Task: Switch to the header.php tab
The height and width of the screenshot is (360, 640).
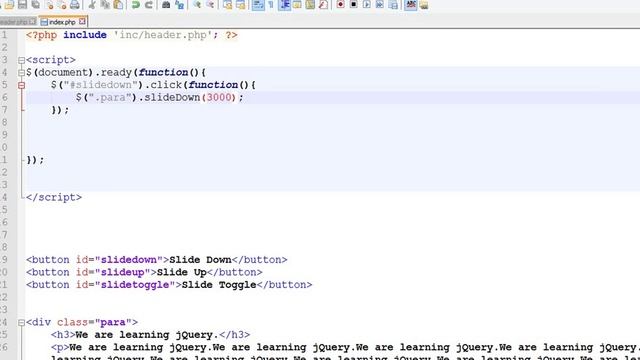Action: (14, 22)
